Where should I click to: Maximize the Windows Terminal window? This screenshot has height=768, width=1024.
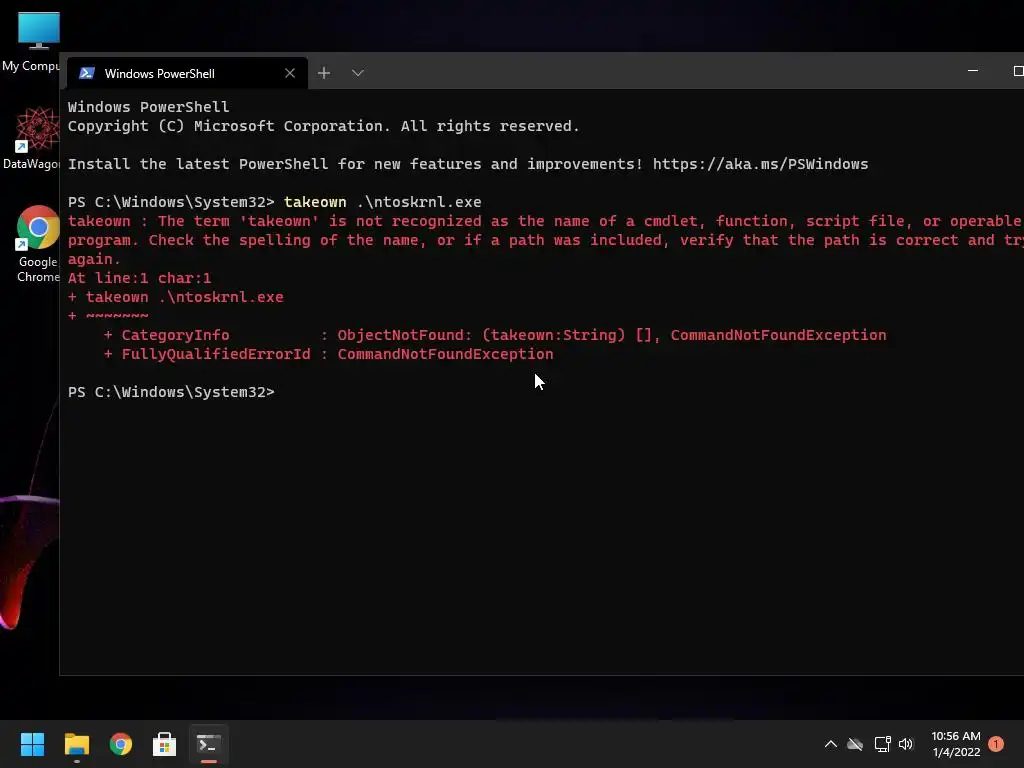pyautogui.click(x=1017, y=71)
